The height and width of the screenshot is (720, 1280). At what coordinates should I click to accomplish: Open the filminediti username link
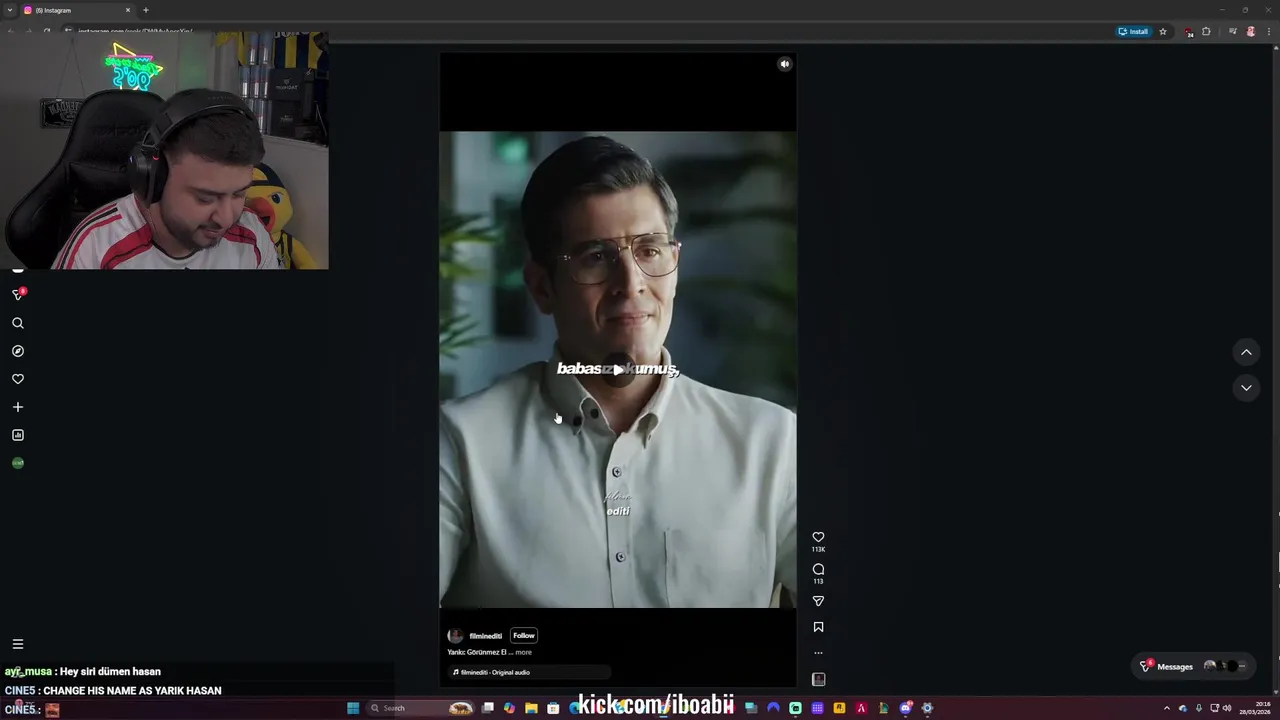pos(486,636)
